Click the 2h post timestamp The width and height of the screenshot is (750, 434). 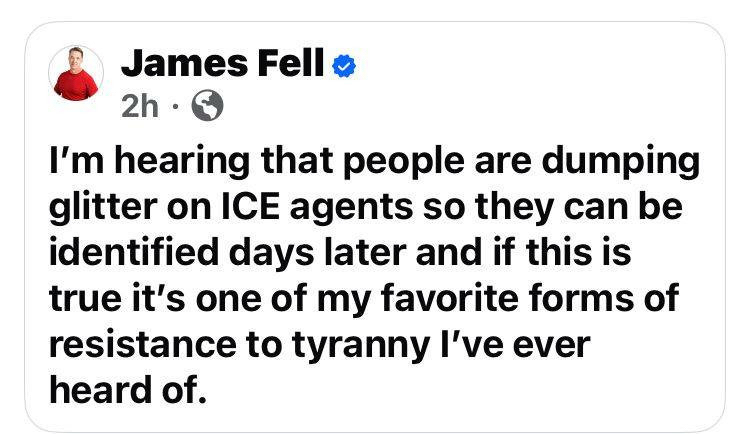[138, 106]
